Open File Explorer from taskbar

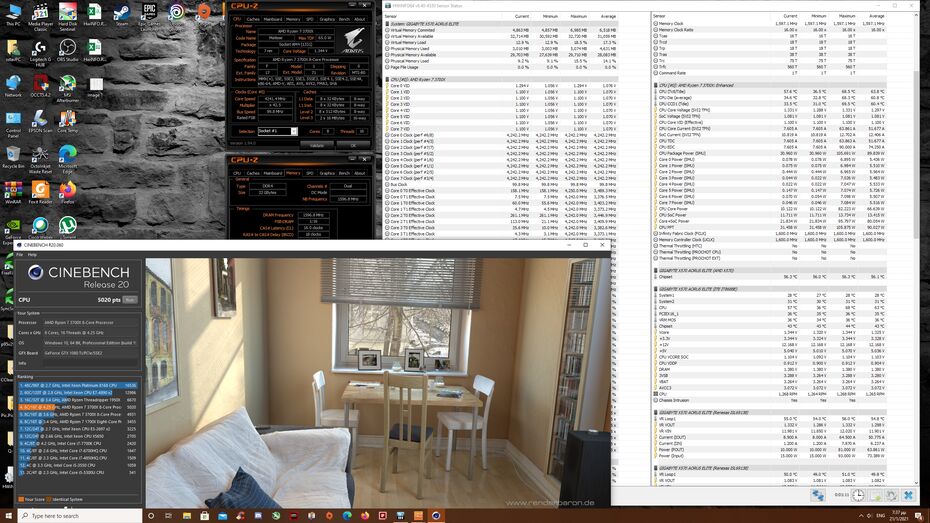[186, 516]
